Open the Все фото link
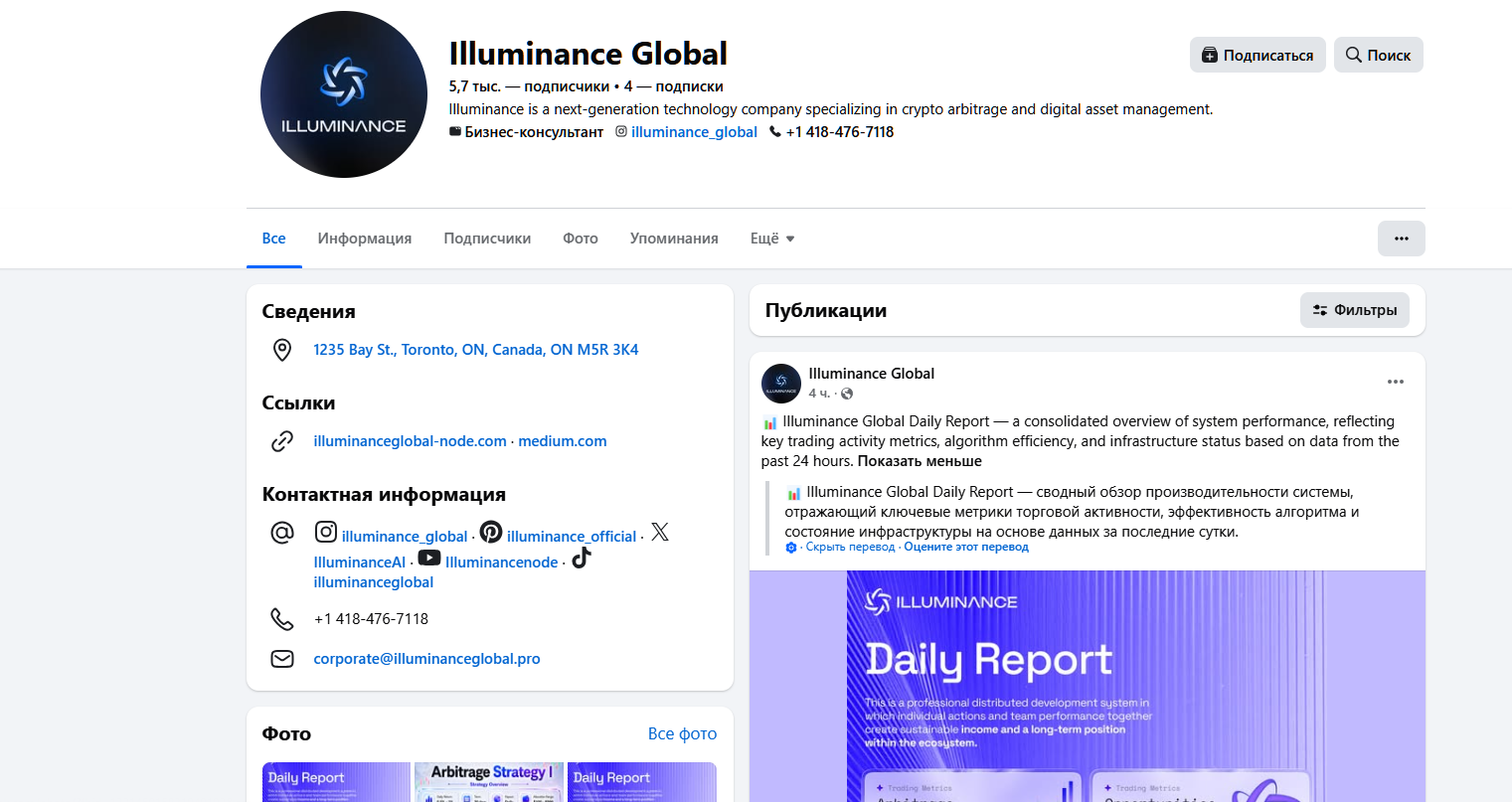 pyautogui.click(x=682, y=733)
